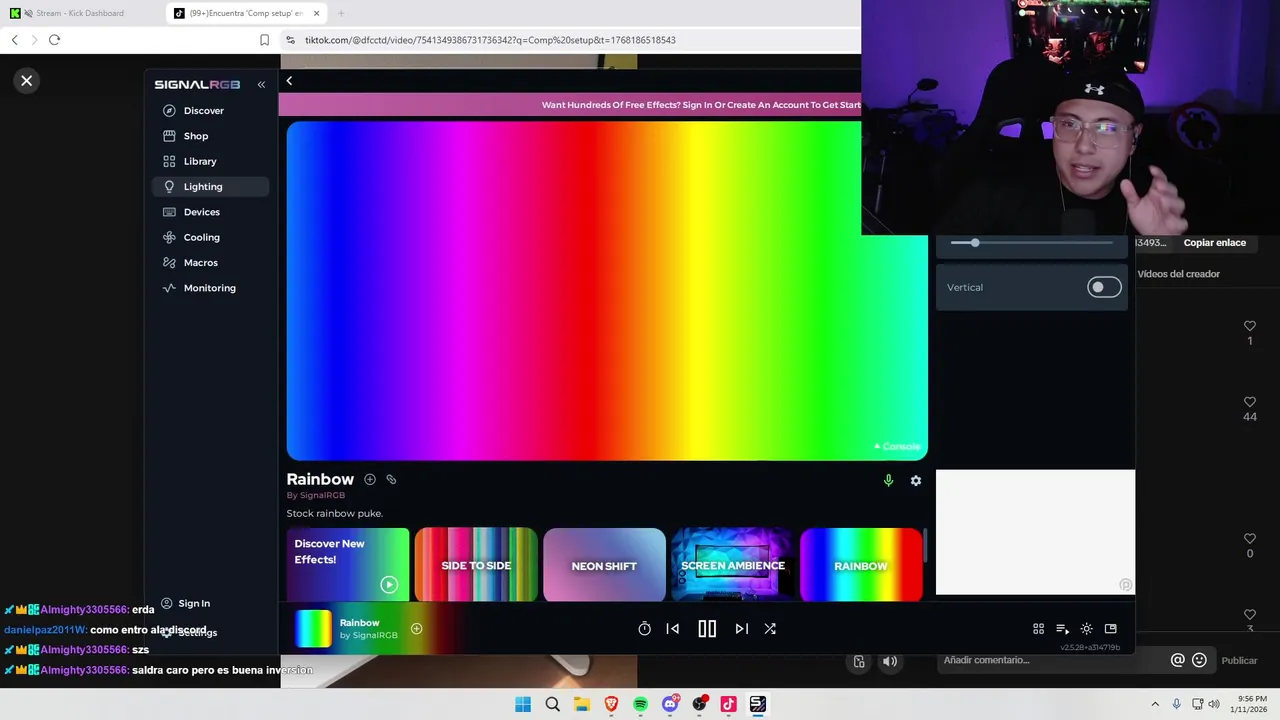Click the effects row scrollbar
Viewport: 1280px width, 720px height.
[x=925, y=545]
